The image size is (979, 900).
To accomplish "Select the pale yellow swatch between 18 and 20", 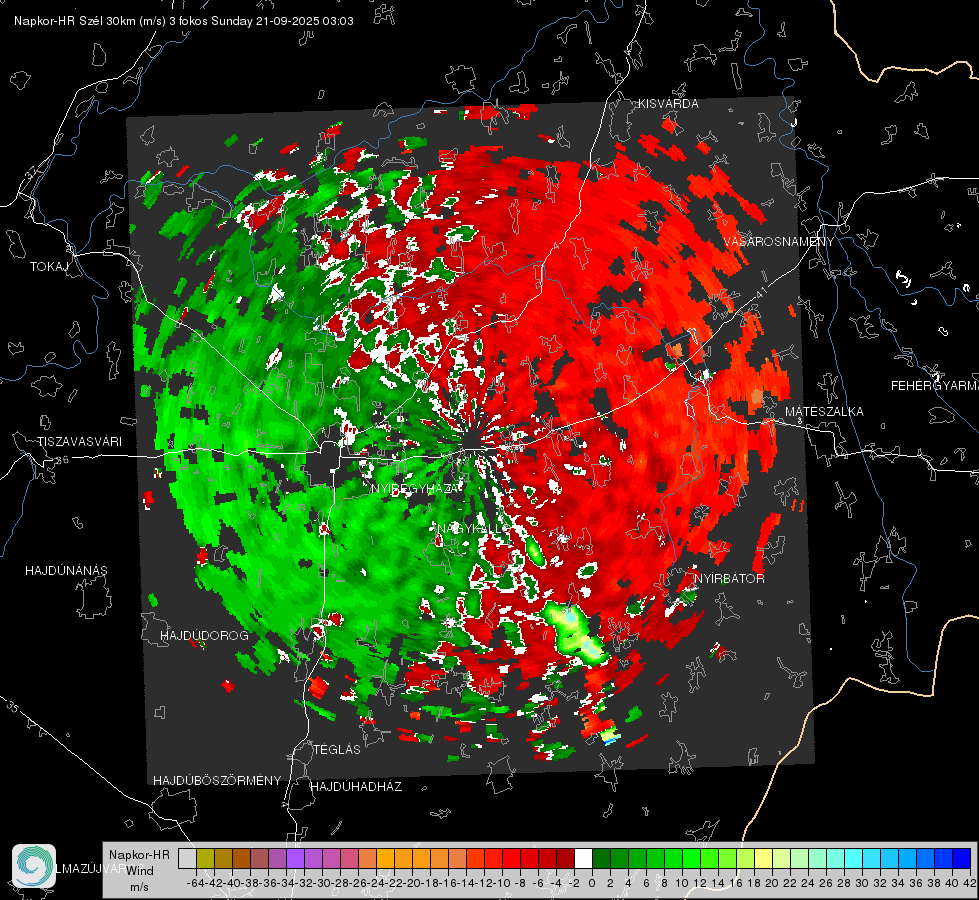I will (x=764, y=858).
